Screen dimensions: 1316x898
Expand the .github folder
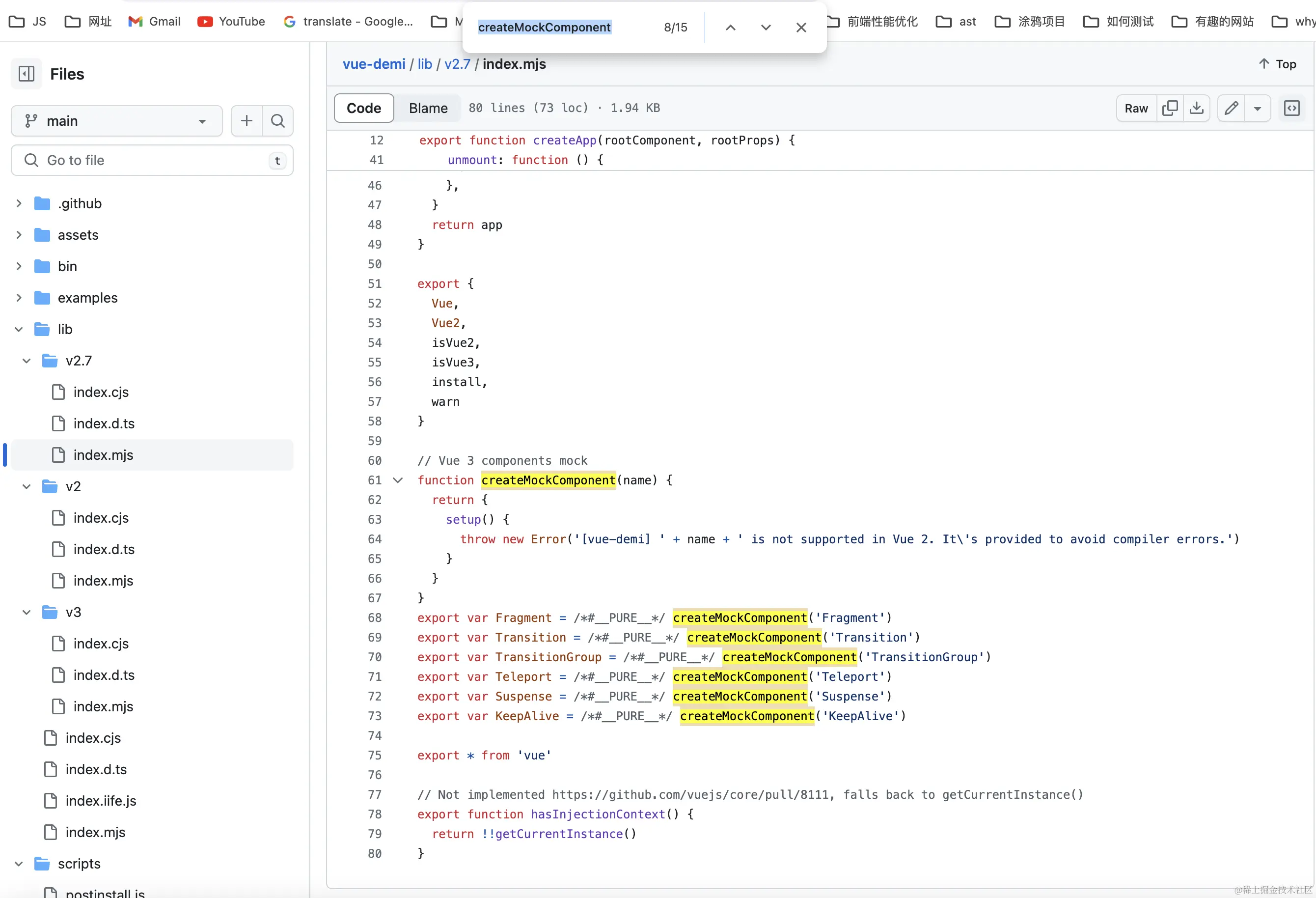click(19, 203)
